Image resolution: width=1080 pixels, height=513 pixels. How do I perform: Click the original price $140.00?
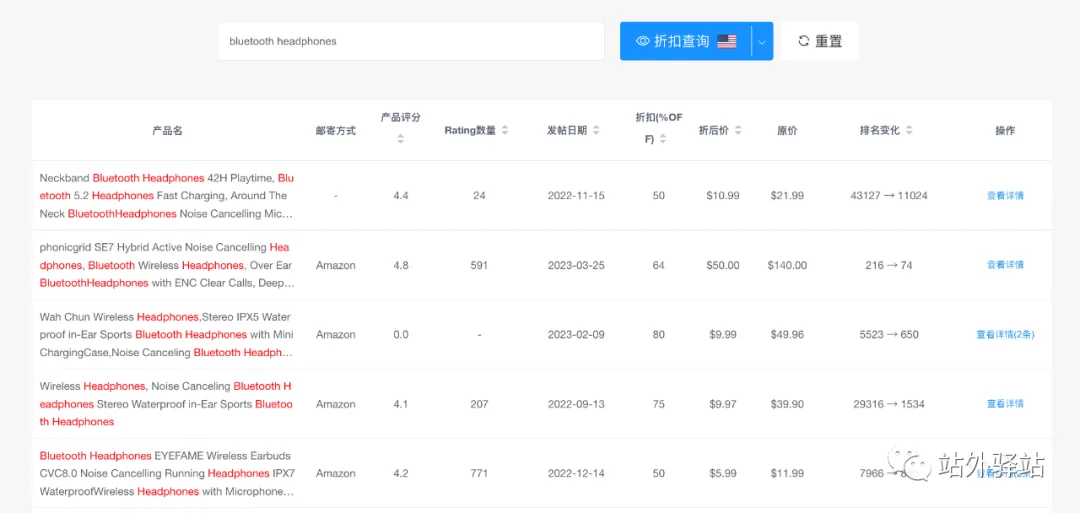pyautogui.click(x=787, y=265)
